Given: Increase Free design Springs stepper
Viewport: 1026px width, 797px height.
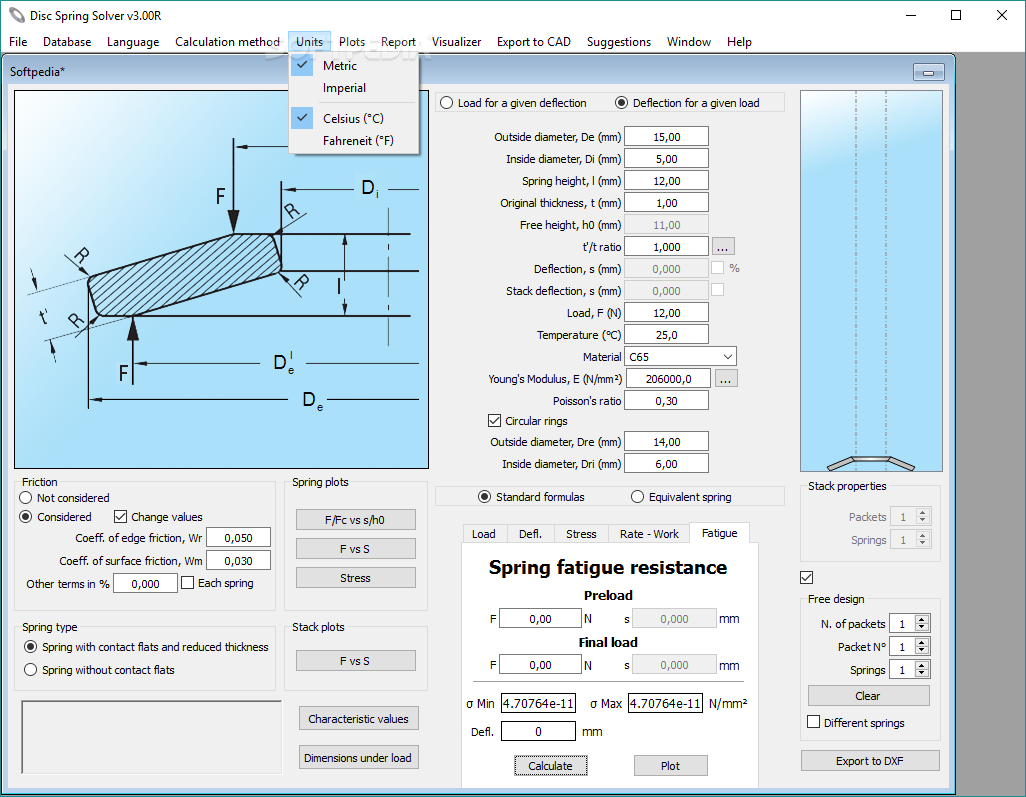Looking at the screenshot, I should click(922, 665).
